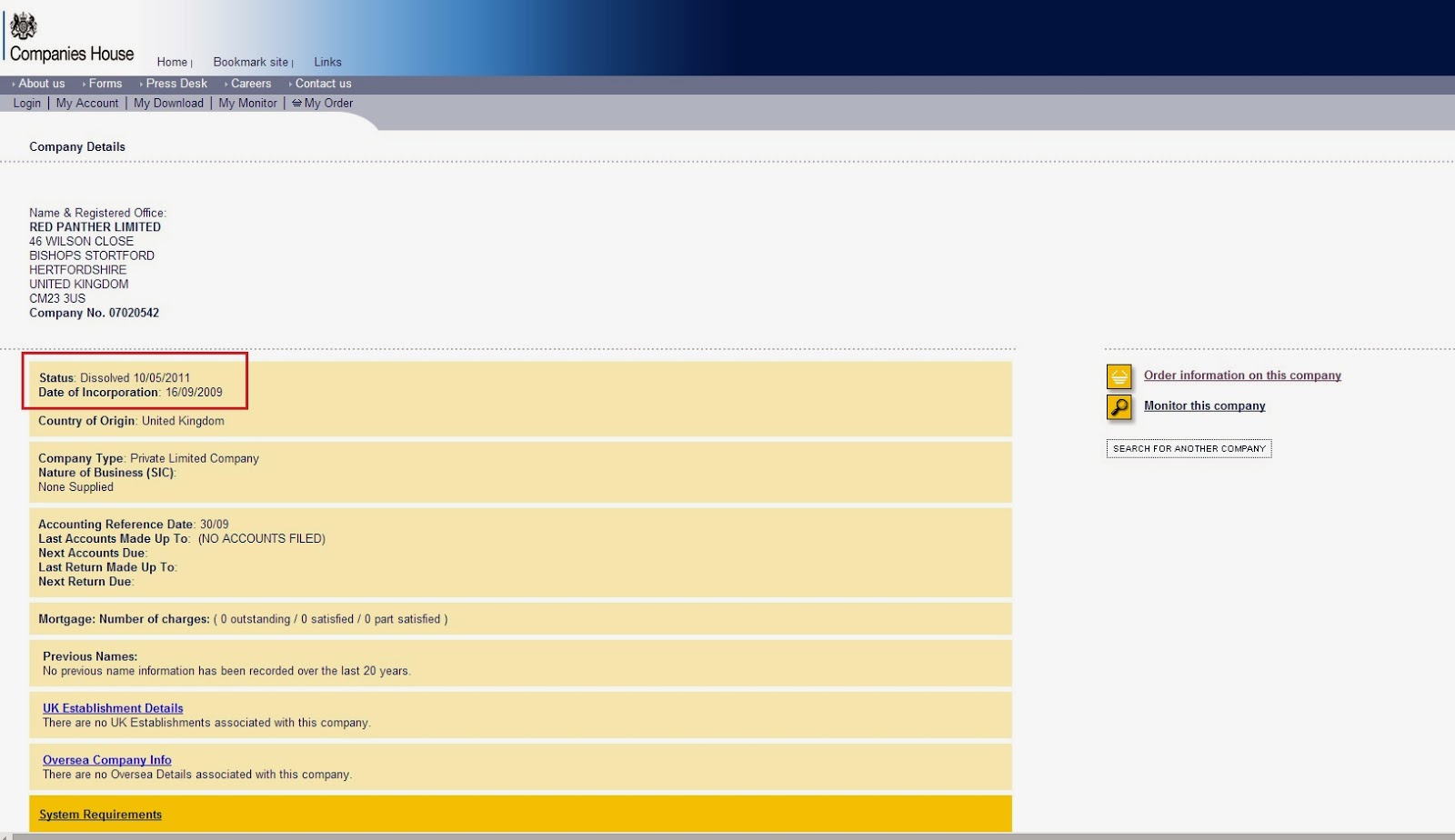
Task: Select the Accounting Reference Date 30/09 text
Action: pyautogui.click(x=134, y=525)
